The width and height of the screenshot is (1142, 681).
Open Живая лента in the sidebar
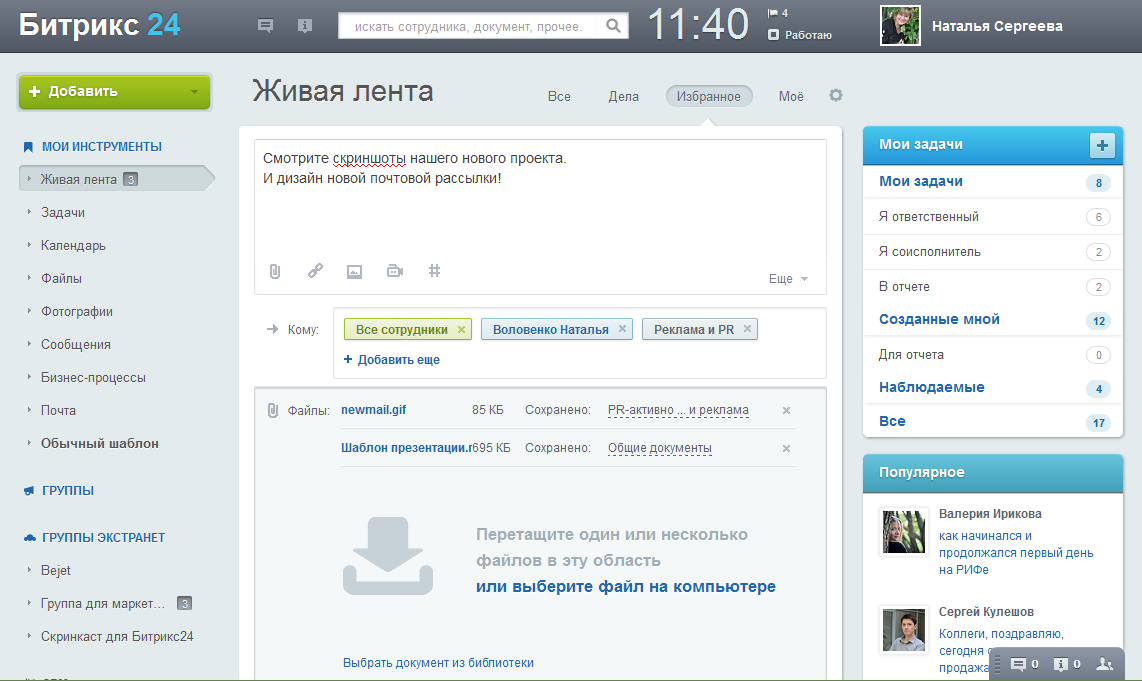click(x=117, y=179)
